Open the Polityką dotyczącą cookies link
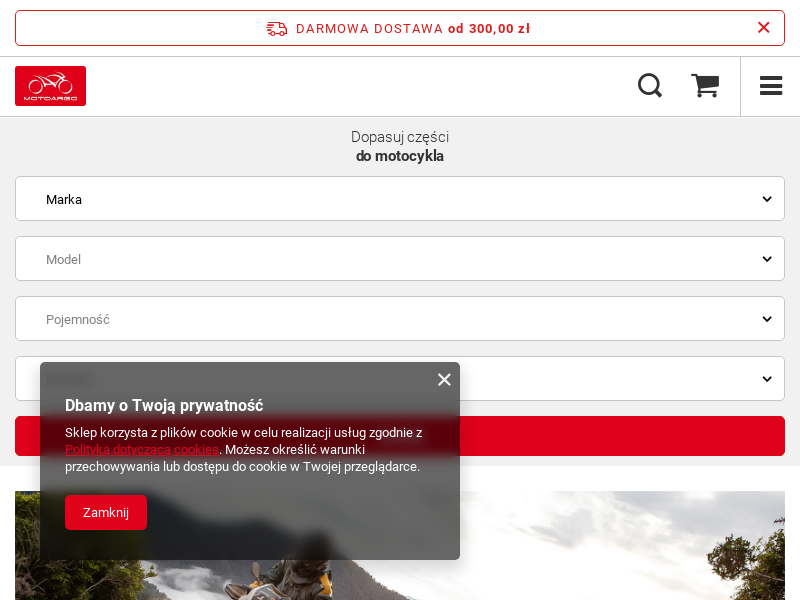Image resolution: width=800 pixels, height=600 pixels. click(x=141, y=449)
